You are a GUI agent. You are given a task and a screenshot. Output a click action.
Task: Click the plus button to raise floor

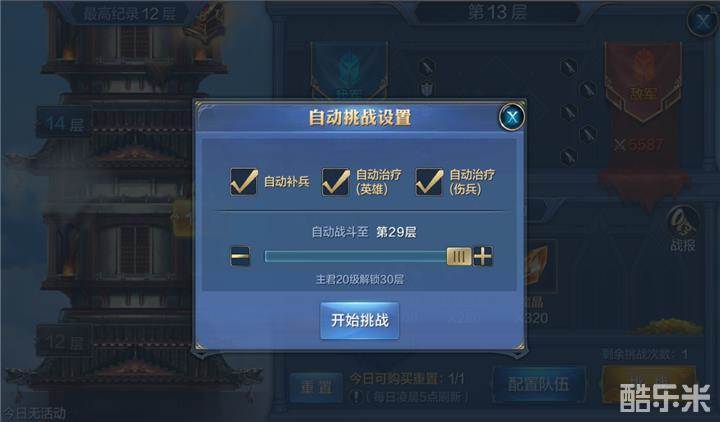pos(483,256)
